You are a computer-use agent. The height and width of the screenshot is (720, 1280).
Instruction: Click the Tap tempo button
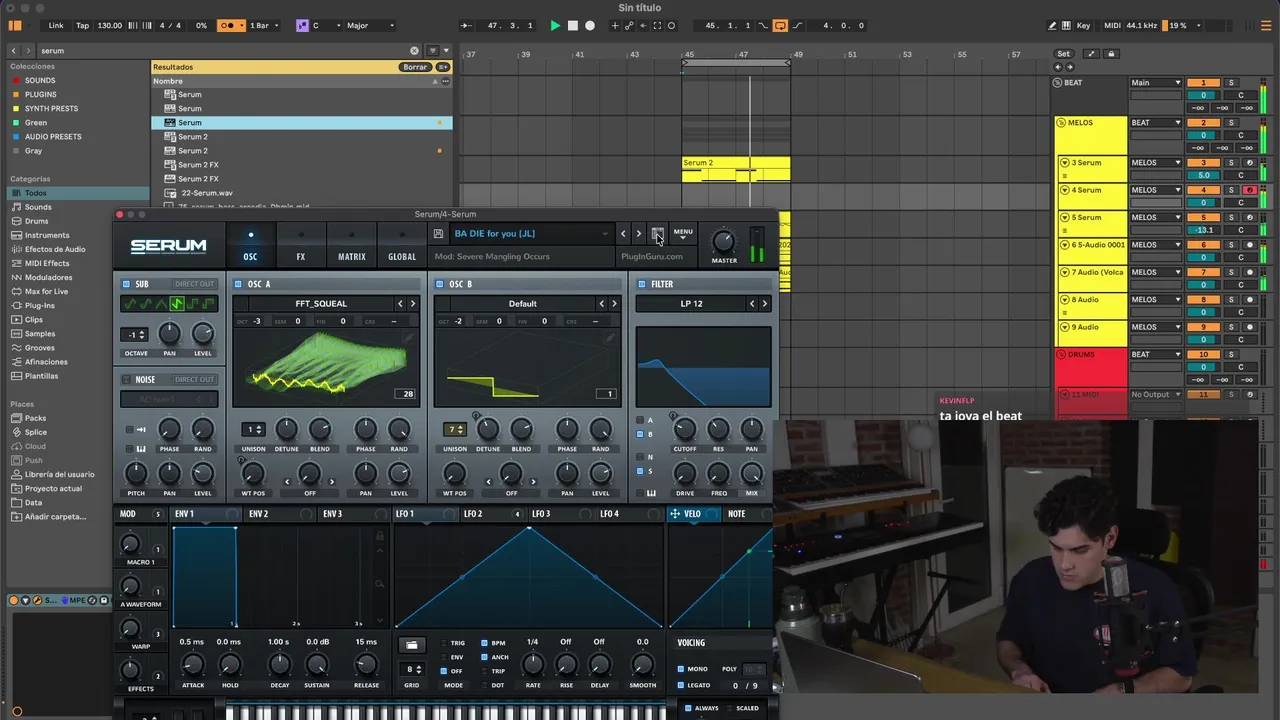[x=82, y=26]
